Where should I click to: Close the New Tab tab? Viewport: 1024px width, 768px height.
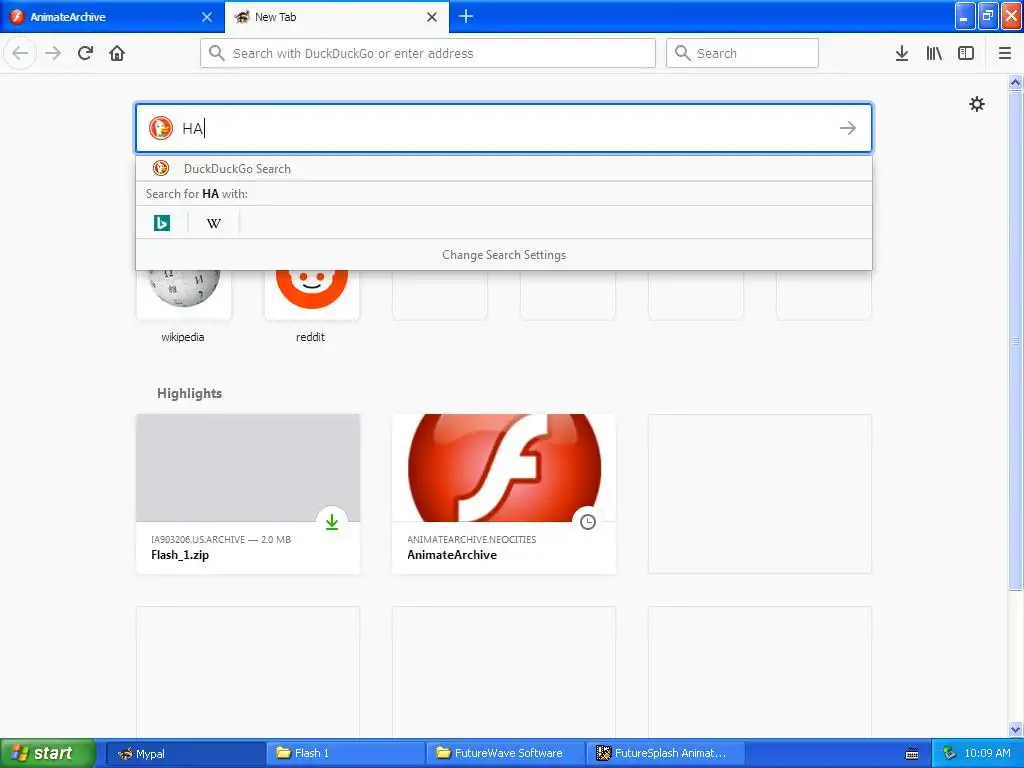point(432,17)
